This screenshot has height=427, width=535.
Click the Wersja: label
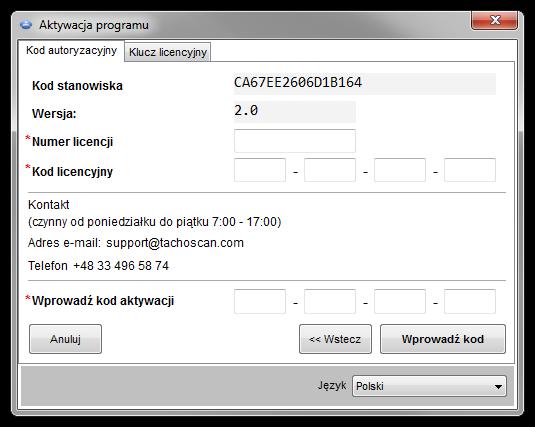coord(54,114)
